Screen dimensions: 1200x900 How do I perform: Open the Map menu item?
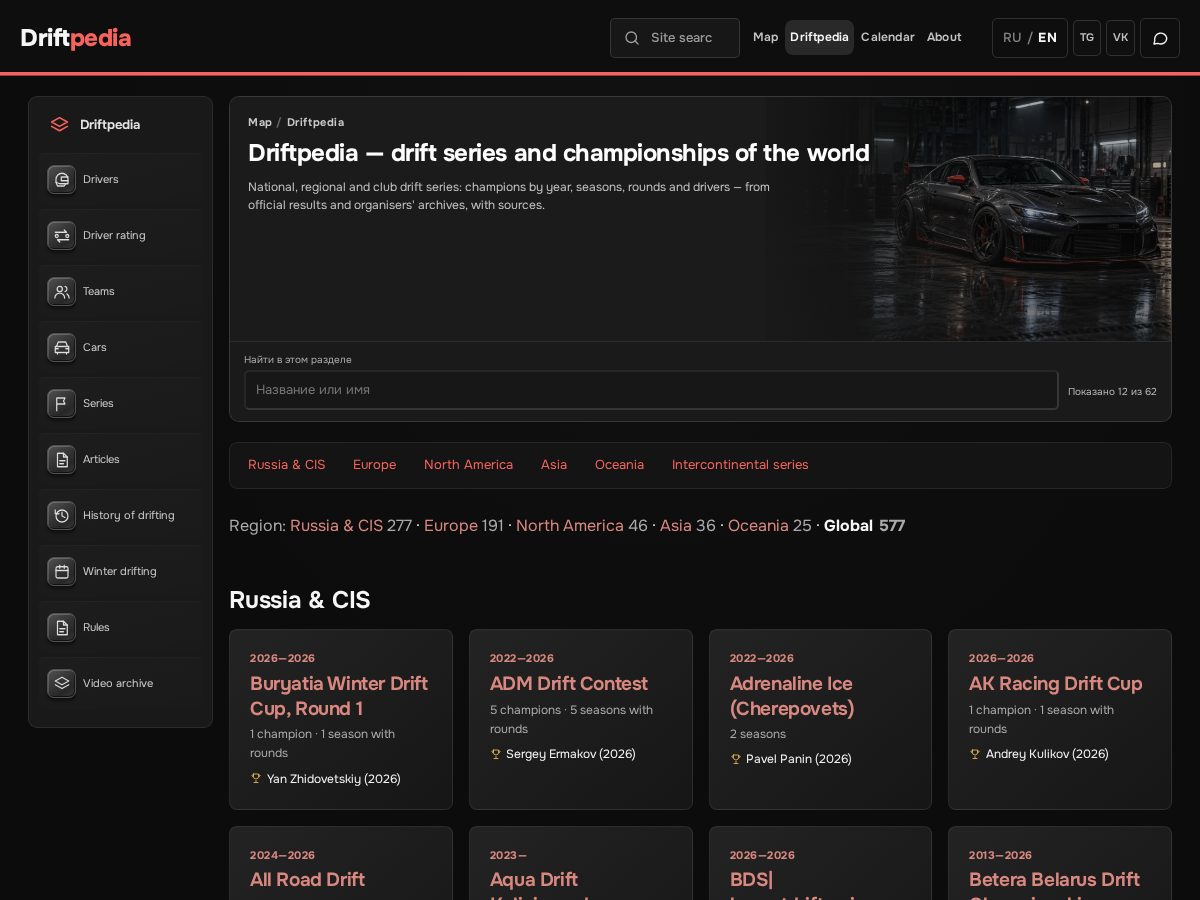tap(766, 37)
